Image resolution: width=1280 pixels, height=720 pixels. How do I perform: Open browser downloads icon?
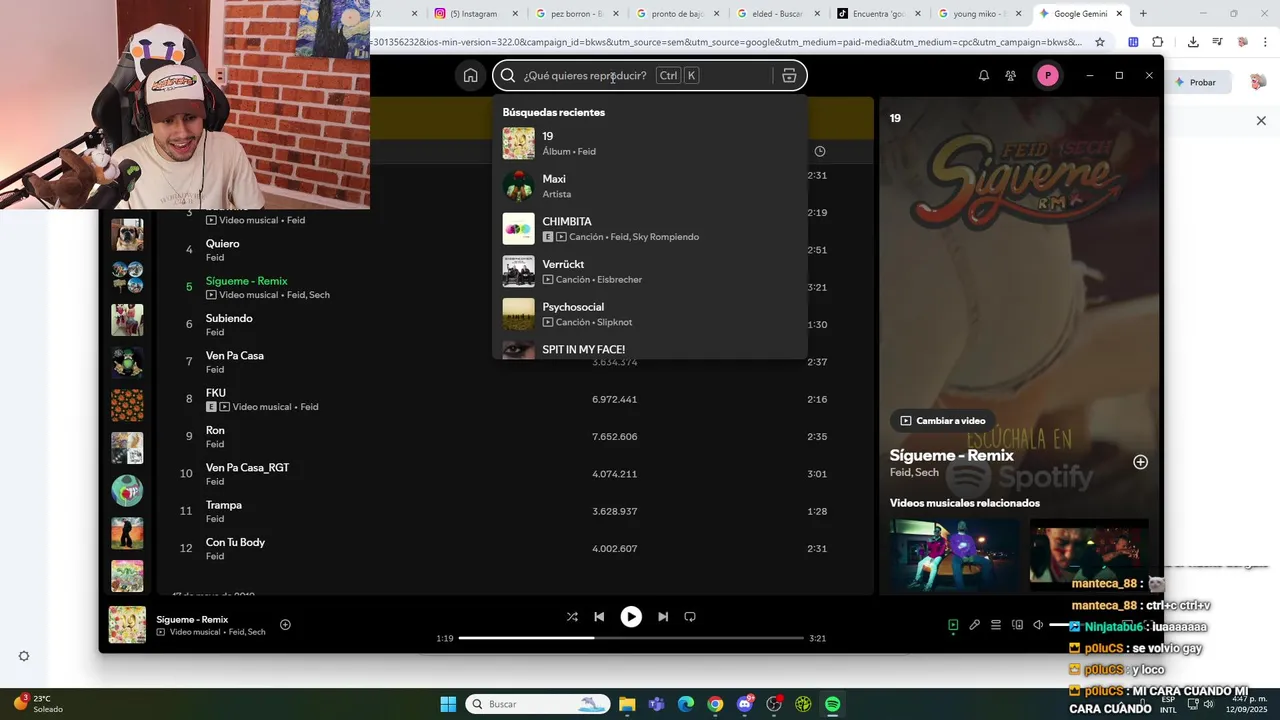pos(1193,42)
